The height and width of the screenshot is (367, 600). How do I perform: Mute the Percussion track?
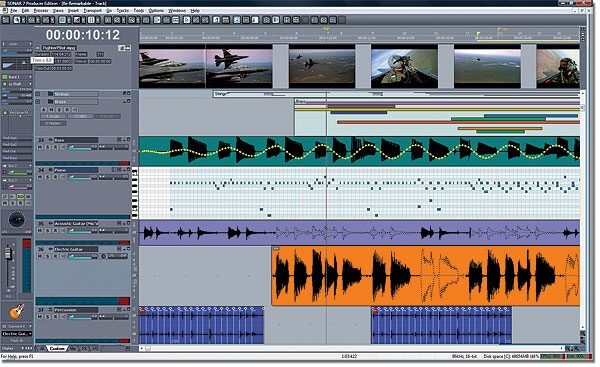coord(40,317)
